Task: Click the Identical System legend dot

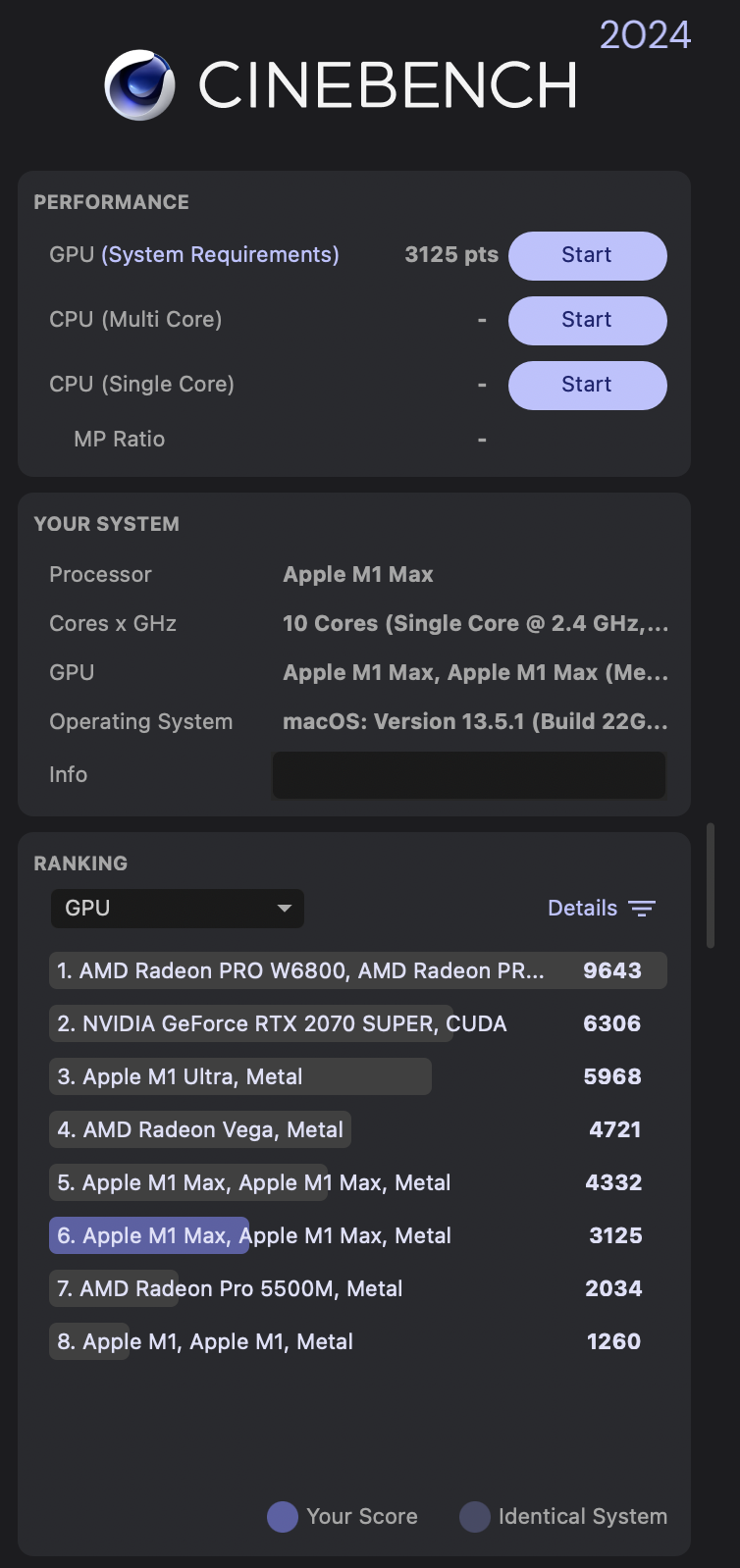Action: click(x=475, y=1516)
